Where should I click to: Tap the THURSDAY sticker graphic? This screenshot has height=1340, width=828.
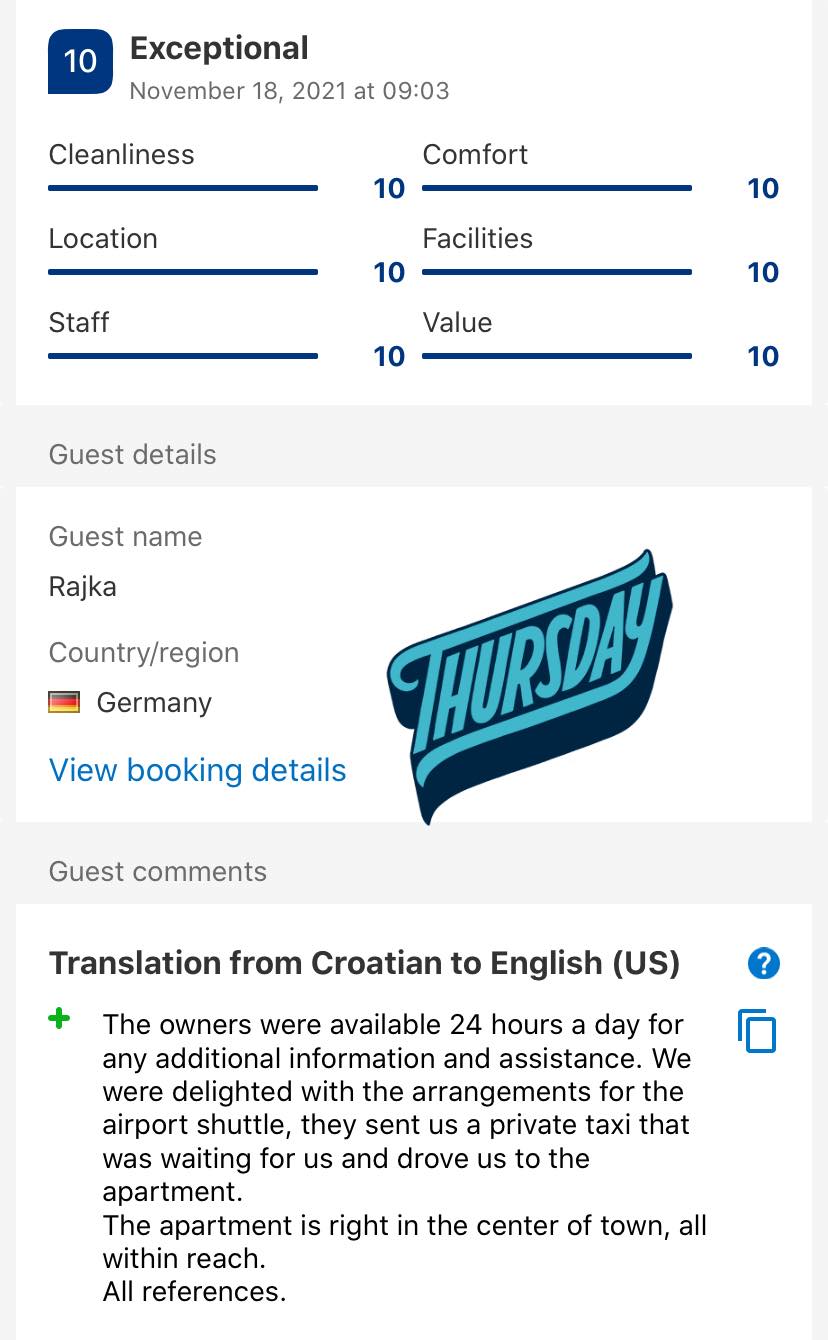pos(530,685)
